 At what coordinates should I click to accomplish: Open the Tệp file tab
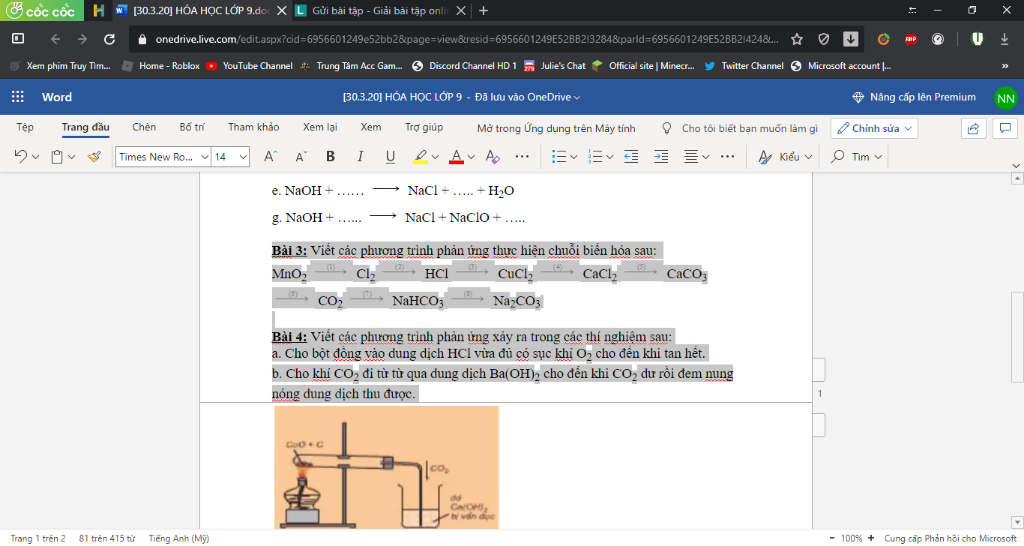tap(25, 127)
